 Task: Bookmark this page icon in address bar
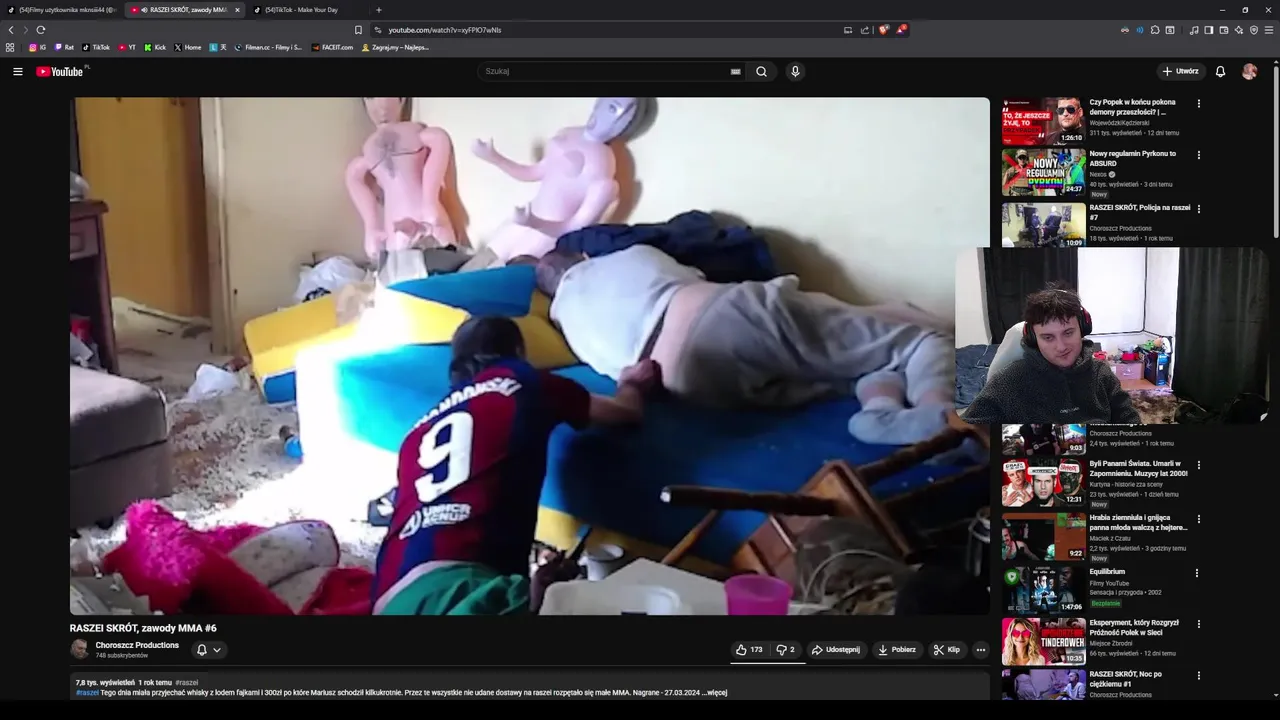[358, 30]
